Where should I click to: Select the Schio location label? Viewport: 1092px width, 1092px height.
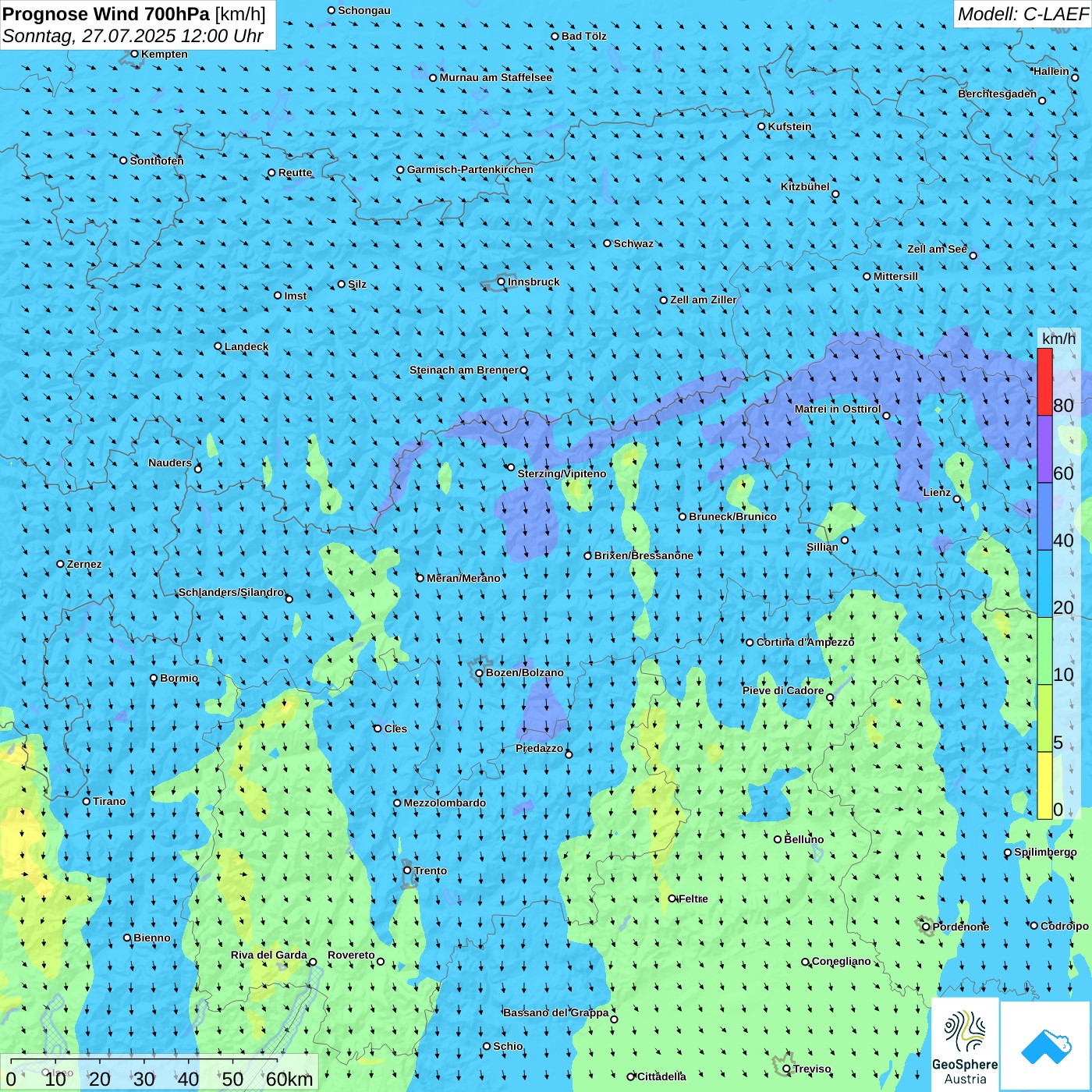pyautogui.click(x=508, y=1046)
